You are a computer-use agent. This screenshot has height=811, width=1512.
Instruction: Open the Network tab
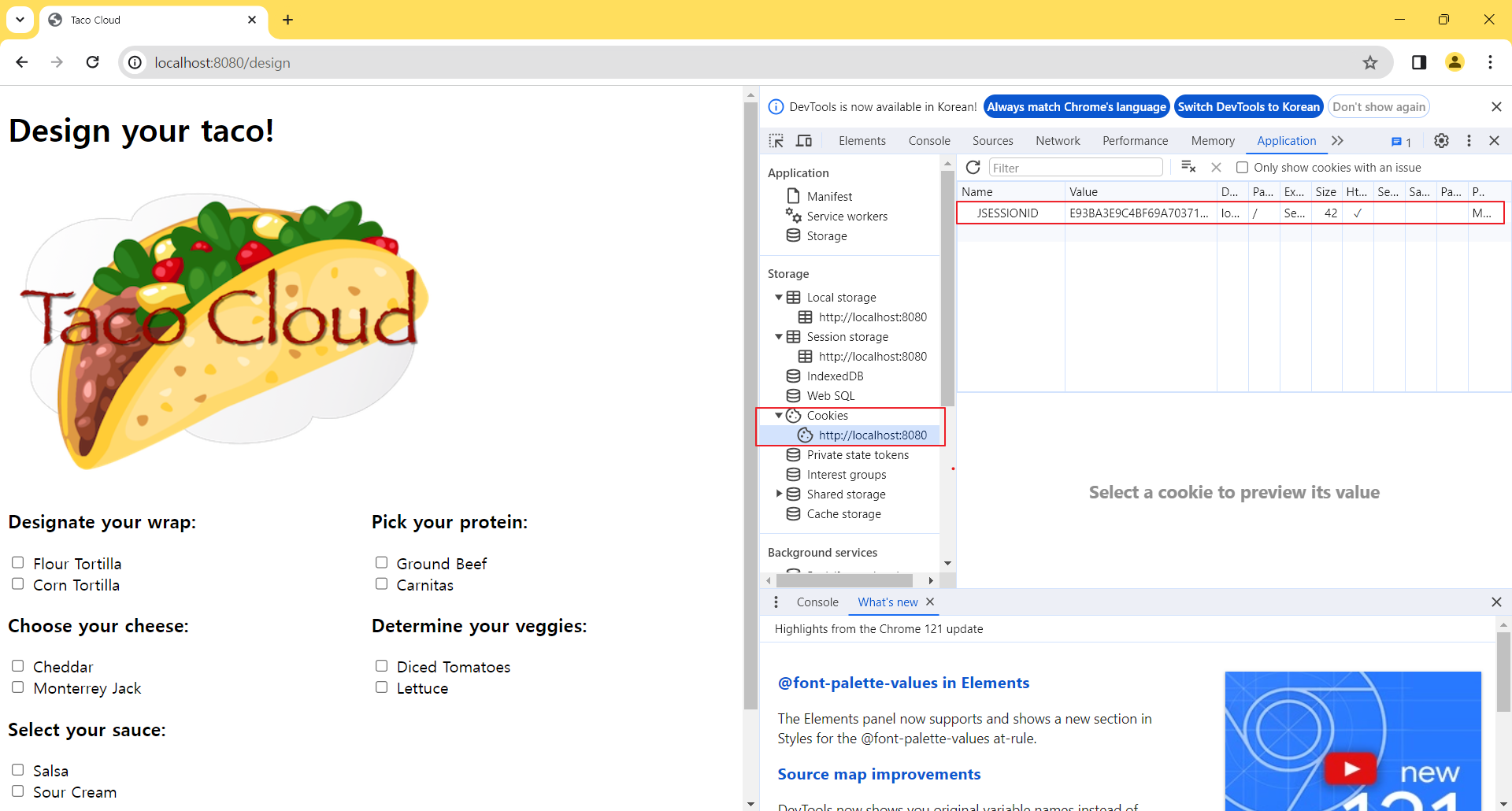[x=1058, y=140]
